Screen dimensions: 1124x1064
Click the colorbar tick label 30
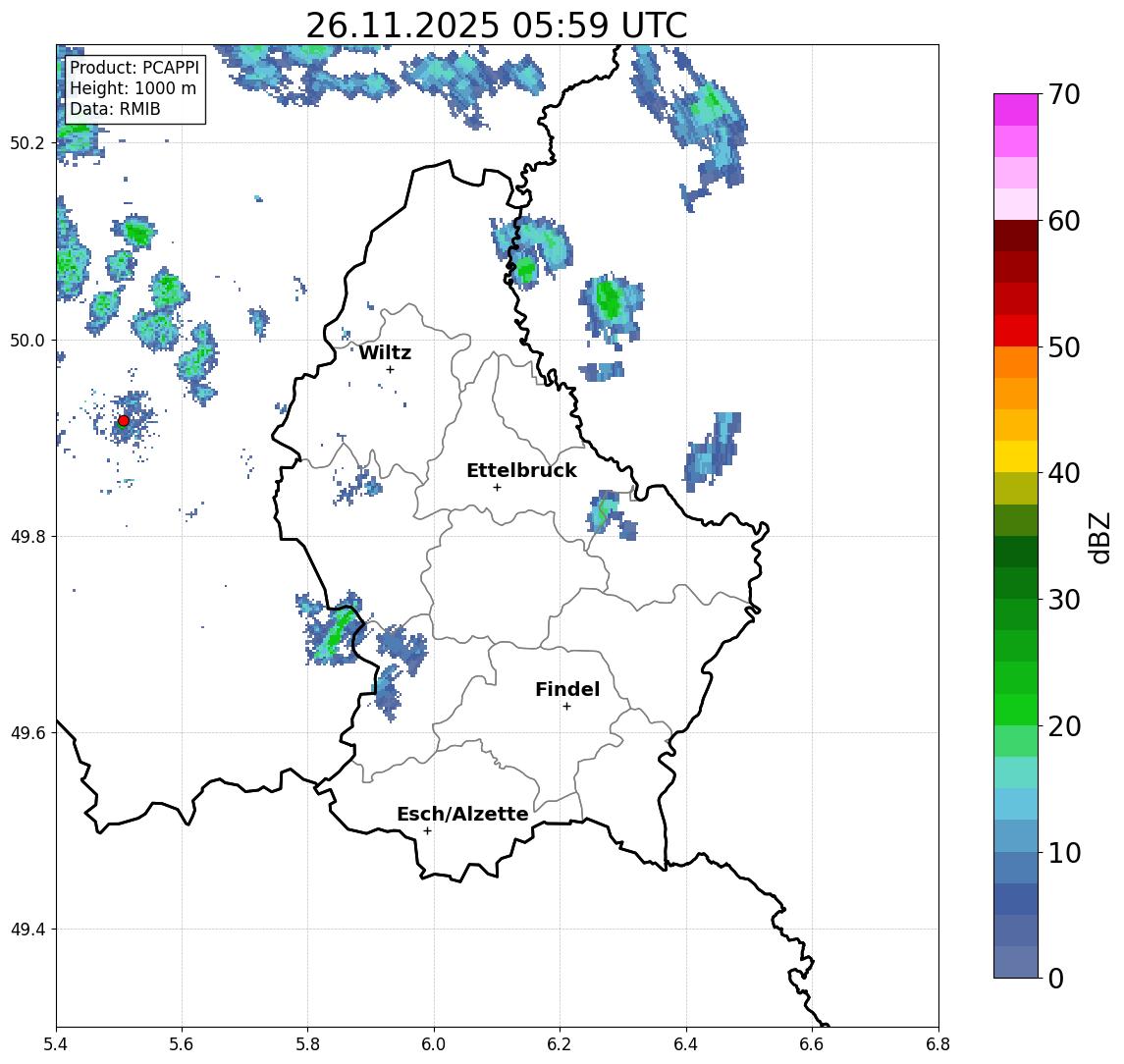click(x=1064, y=600)
